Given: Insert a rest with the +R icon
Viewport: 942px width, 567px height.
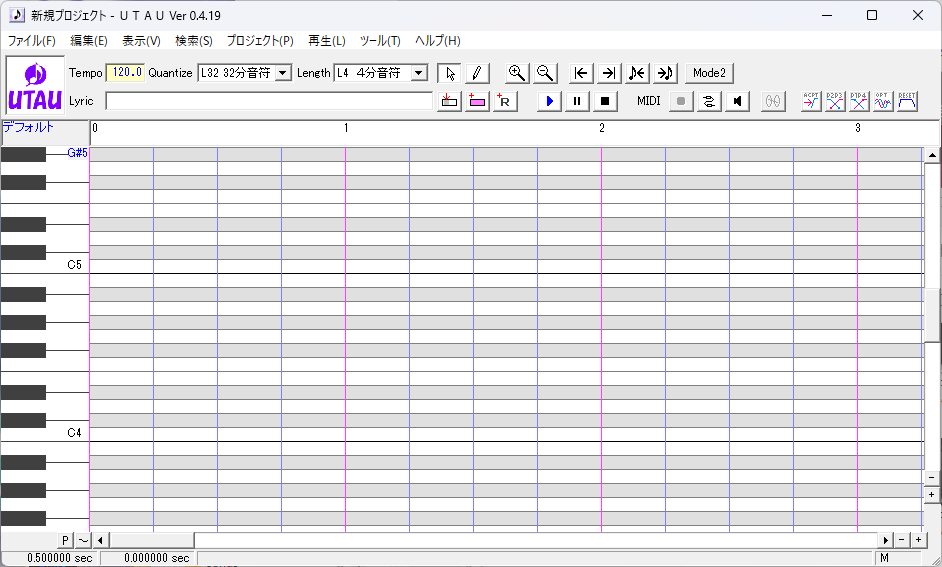Looking at the screenshot, I should click(505, 101).
